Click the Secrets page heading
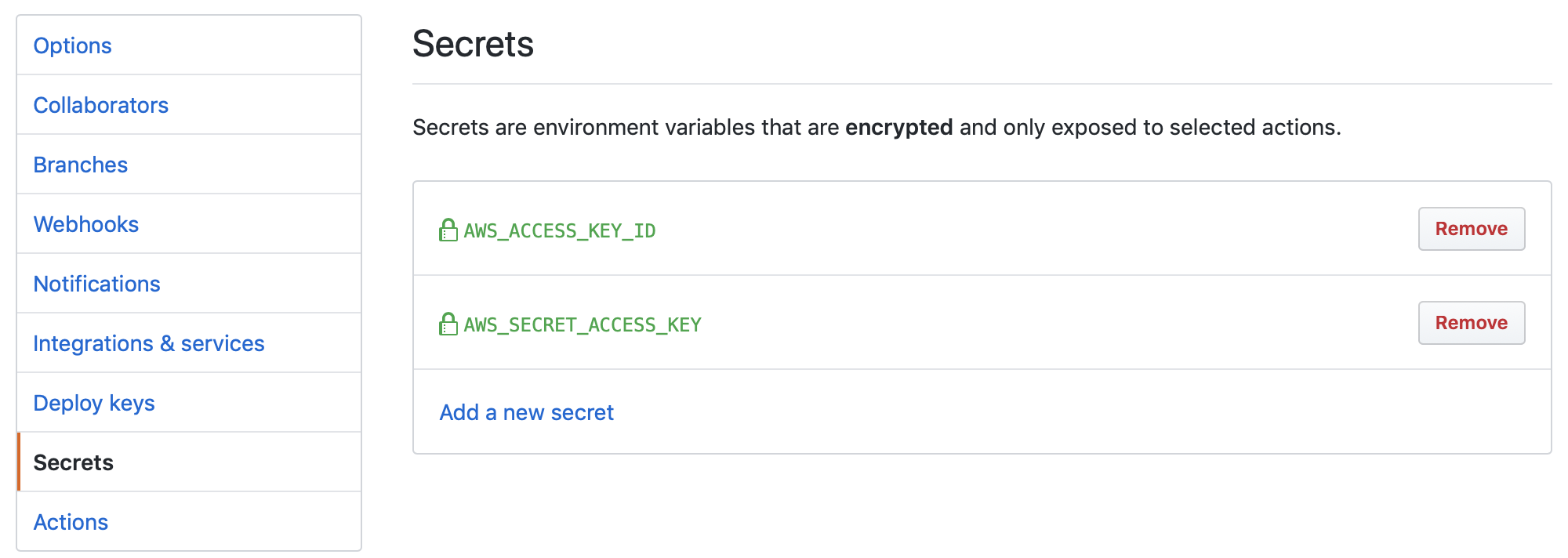Screen dimensions: 1568x558 pyautogui.click(x=473, y=44)
